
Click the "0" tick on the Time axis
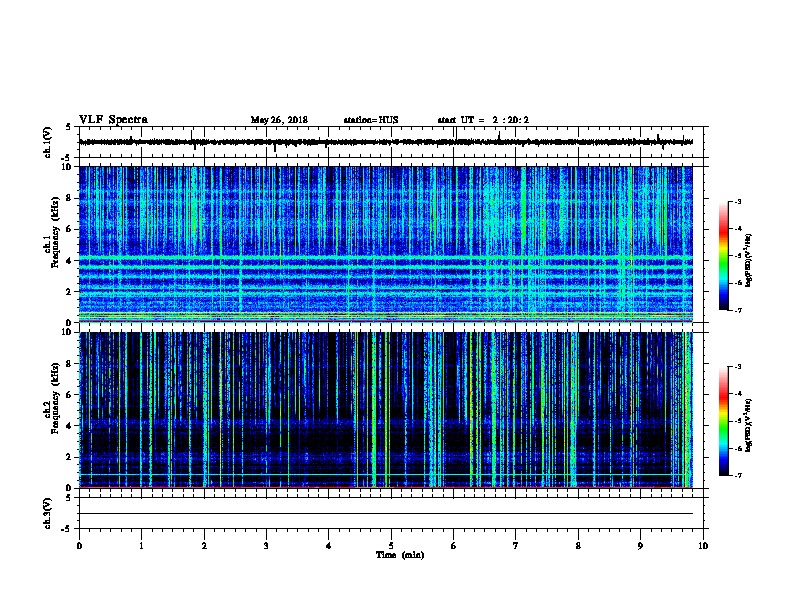[79, 546]
